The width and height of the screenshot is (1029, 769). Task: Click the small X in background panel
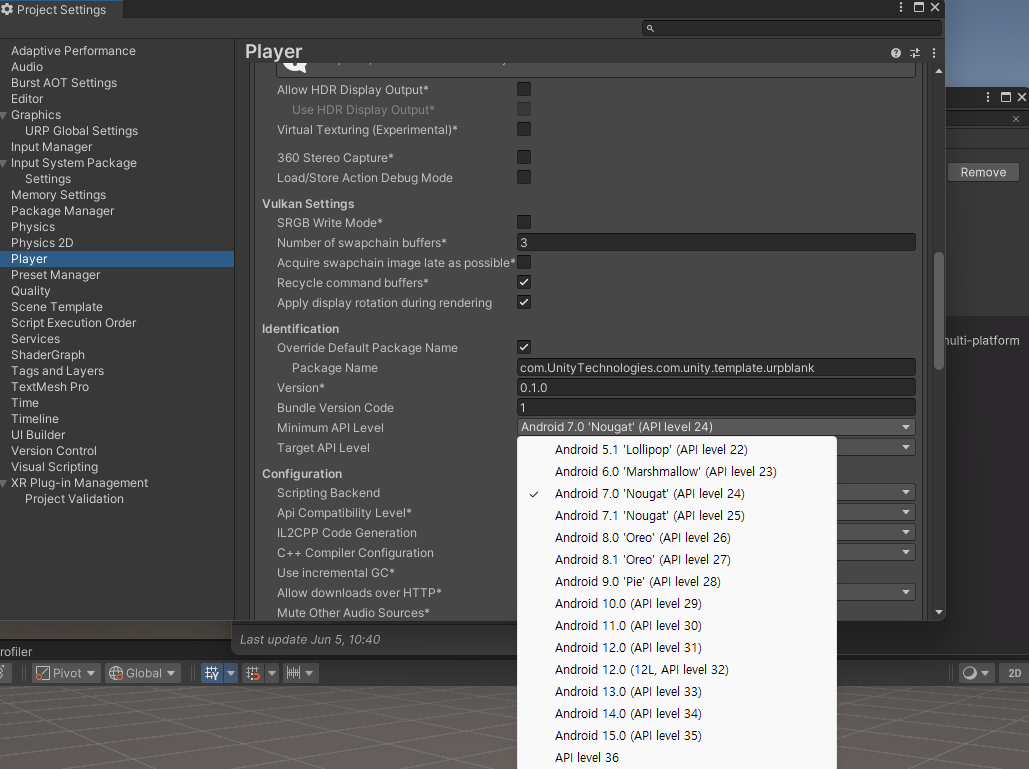coord(1016,119)
